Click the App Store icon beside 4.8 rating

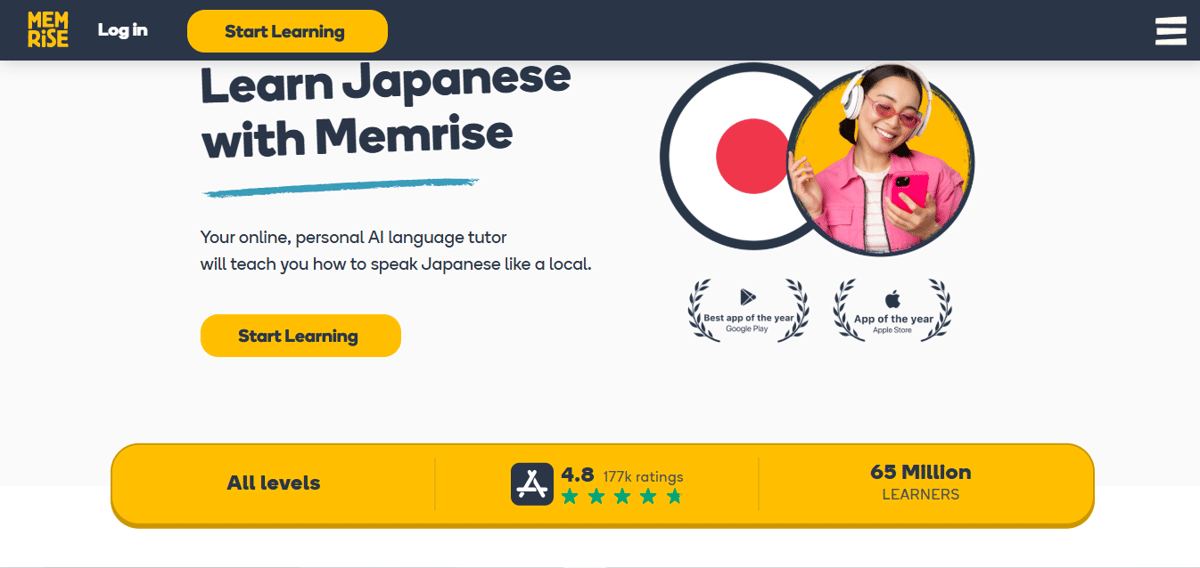point(532,483)
